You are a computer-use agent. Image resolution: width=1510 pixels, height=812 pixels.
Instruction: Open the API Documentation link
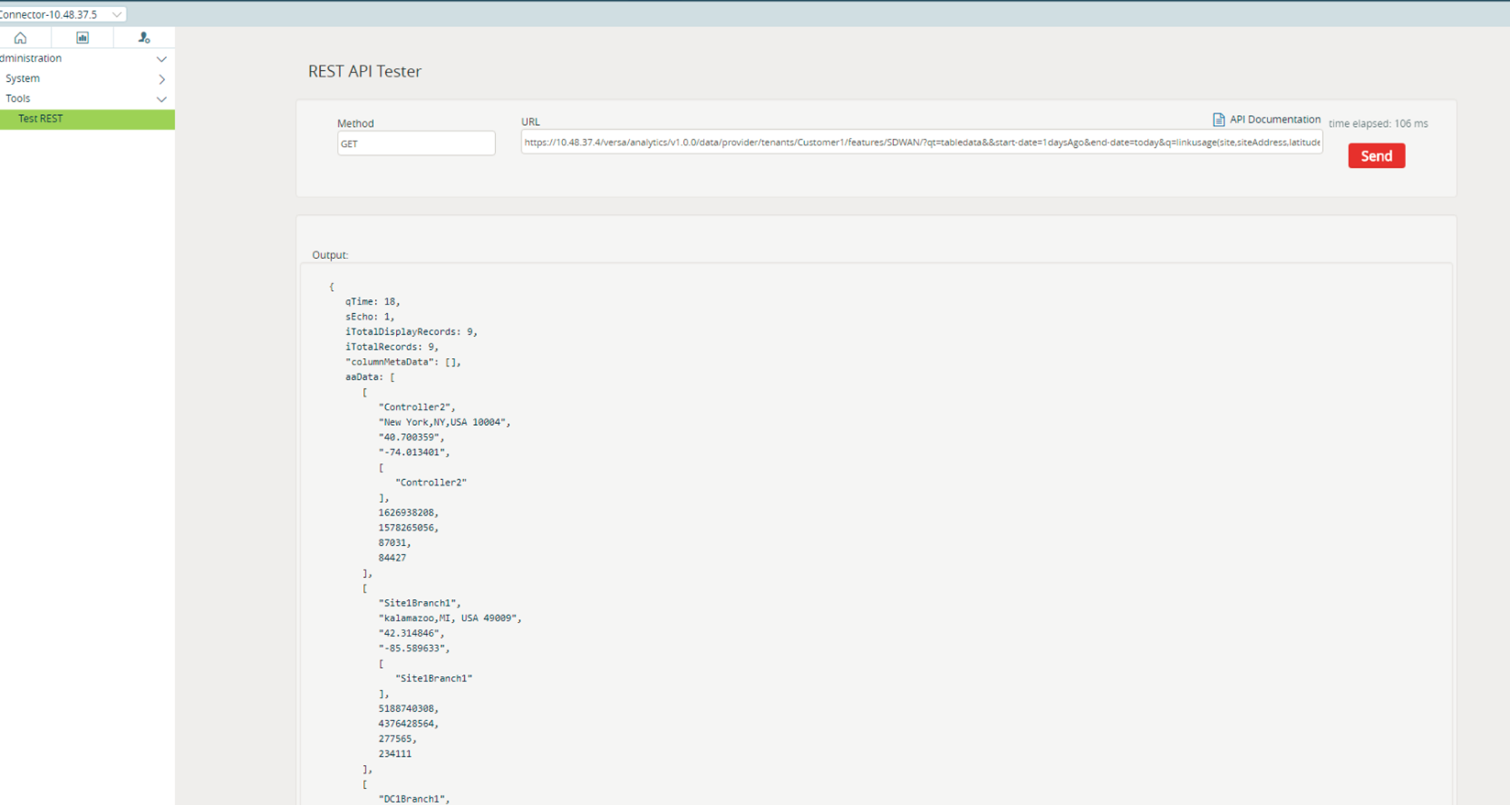click(1274, 119)
